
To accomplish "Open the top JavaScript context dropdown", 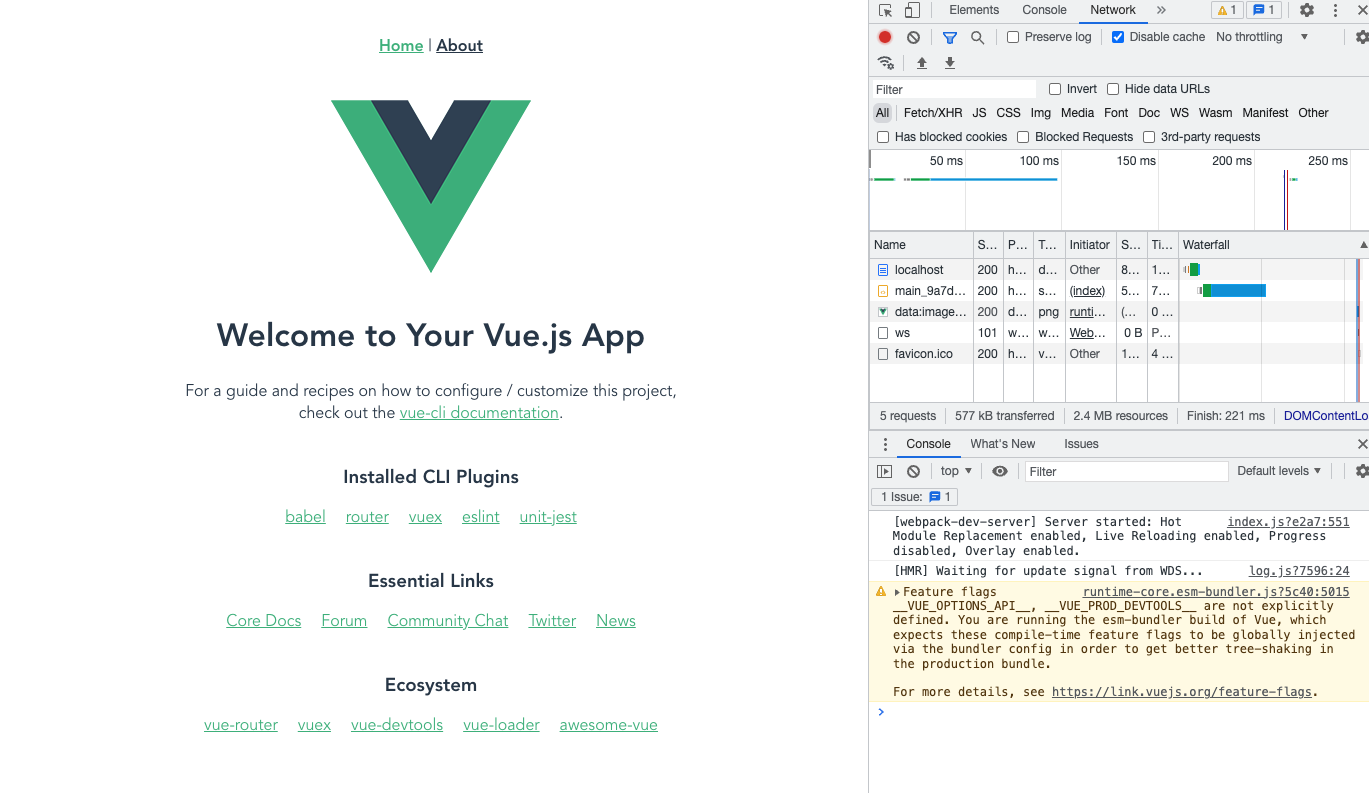I will pyautogui.click(x=956, y=471).
